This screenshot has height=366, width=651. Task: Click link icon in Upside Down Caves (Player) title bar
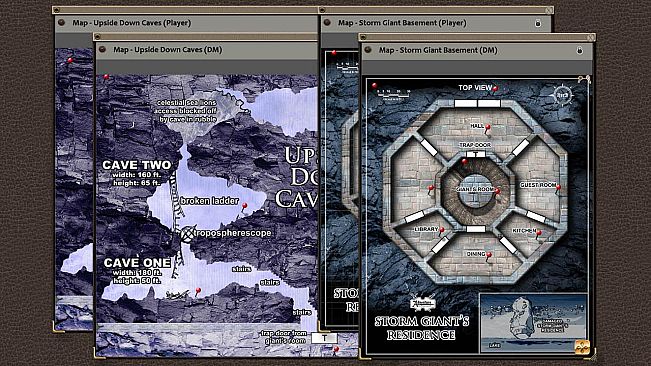61,23
